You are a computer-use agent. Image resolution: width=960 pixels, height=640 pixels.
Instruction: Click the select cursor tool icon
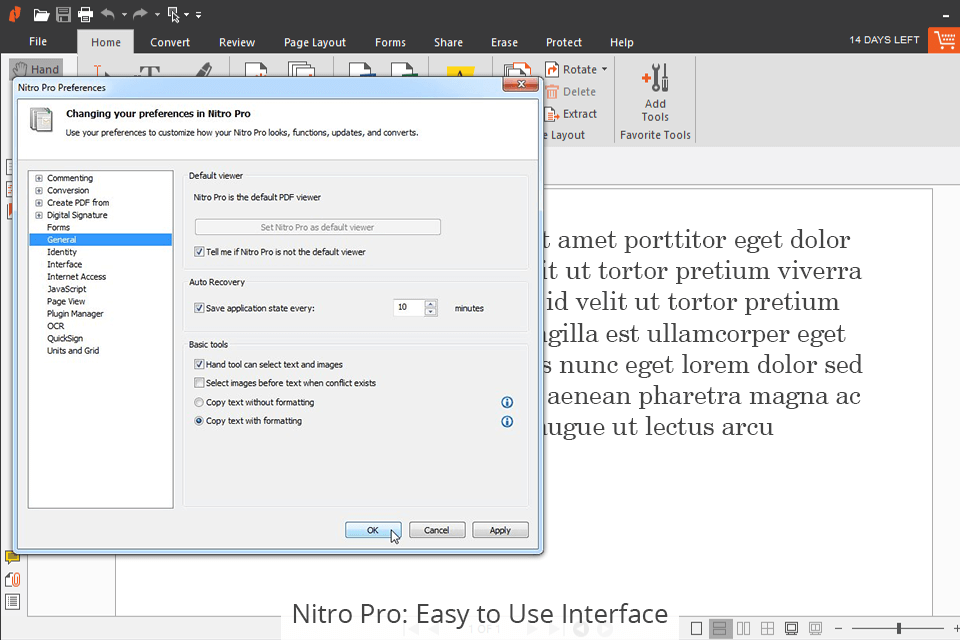173,14
